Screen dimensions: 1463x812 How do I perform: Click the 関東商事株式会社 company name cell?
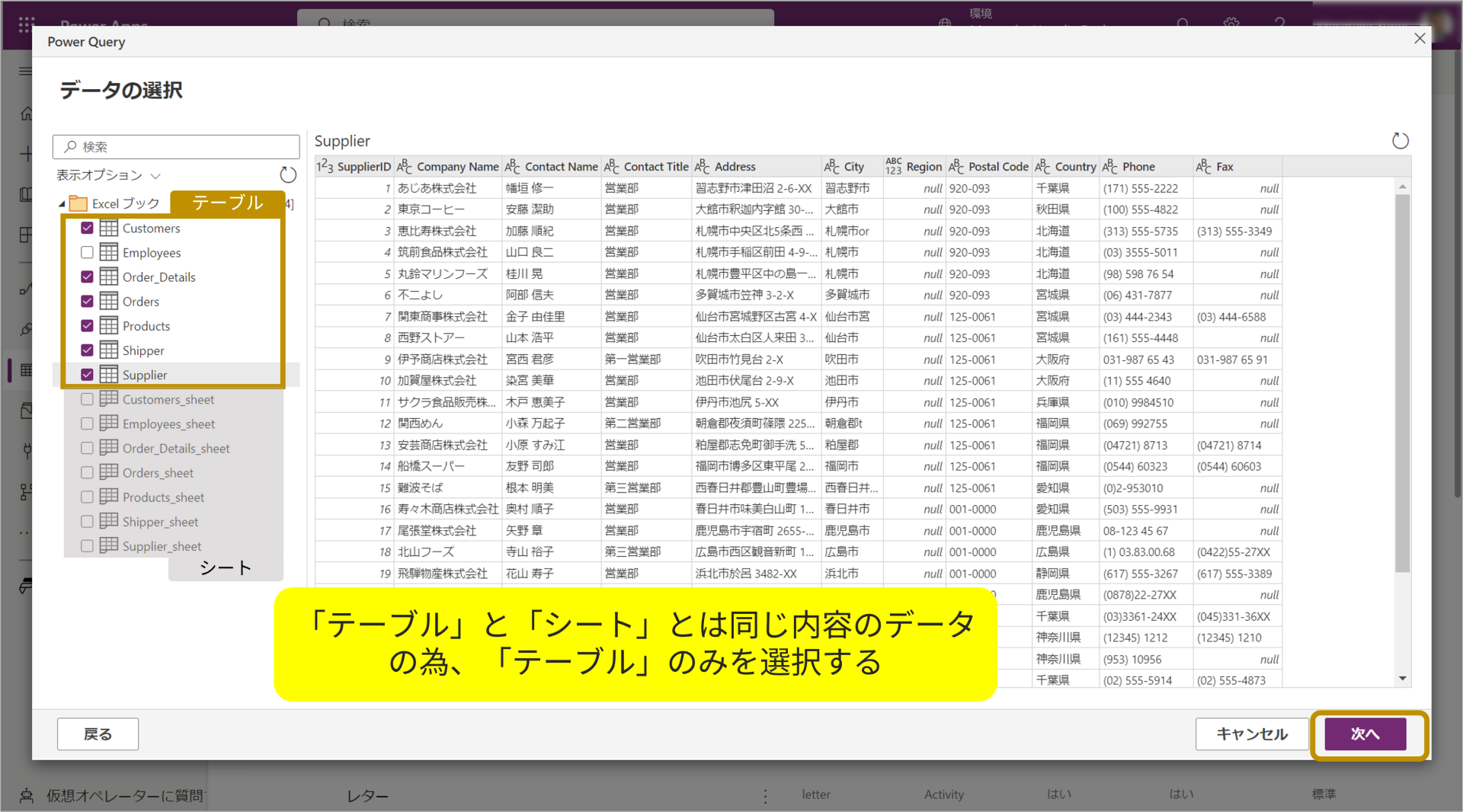[x=448, y=317]
